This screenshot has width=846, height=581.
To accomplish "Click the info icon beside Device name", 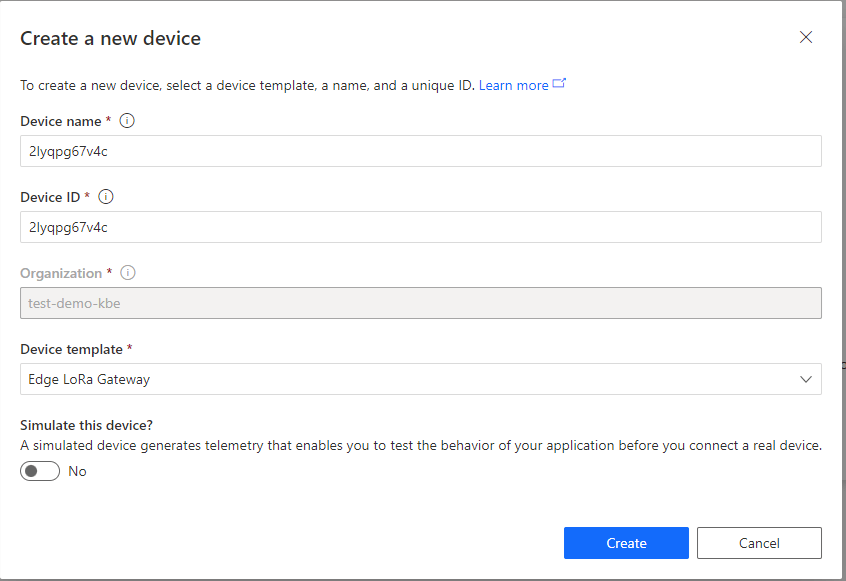I will click(127, 121).
